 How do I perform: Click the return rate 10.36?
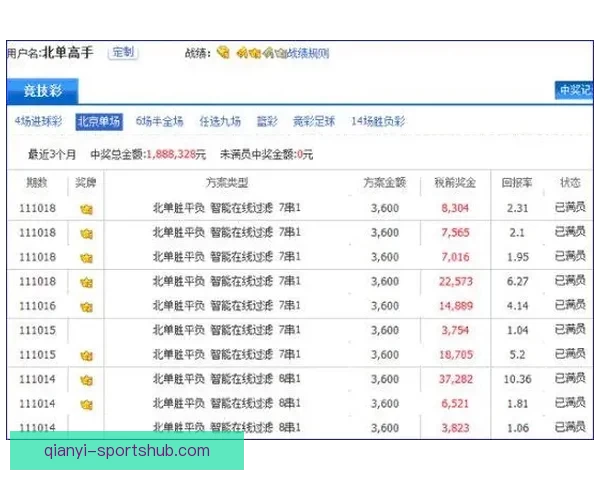pos(517,379)
